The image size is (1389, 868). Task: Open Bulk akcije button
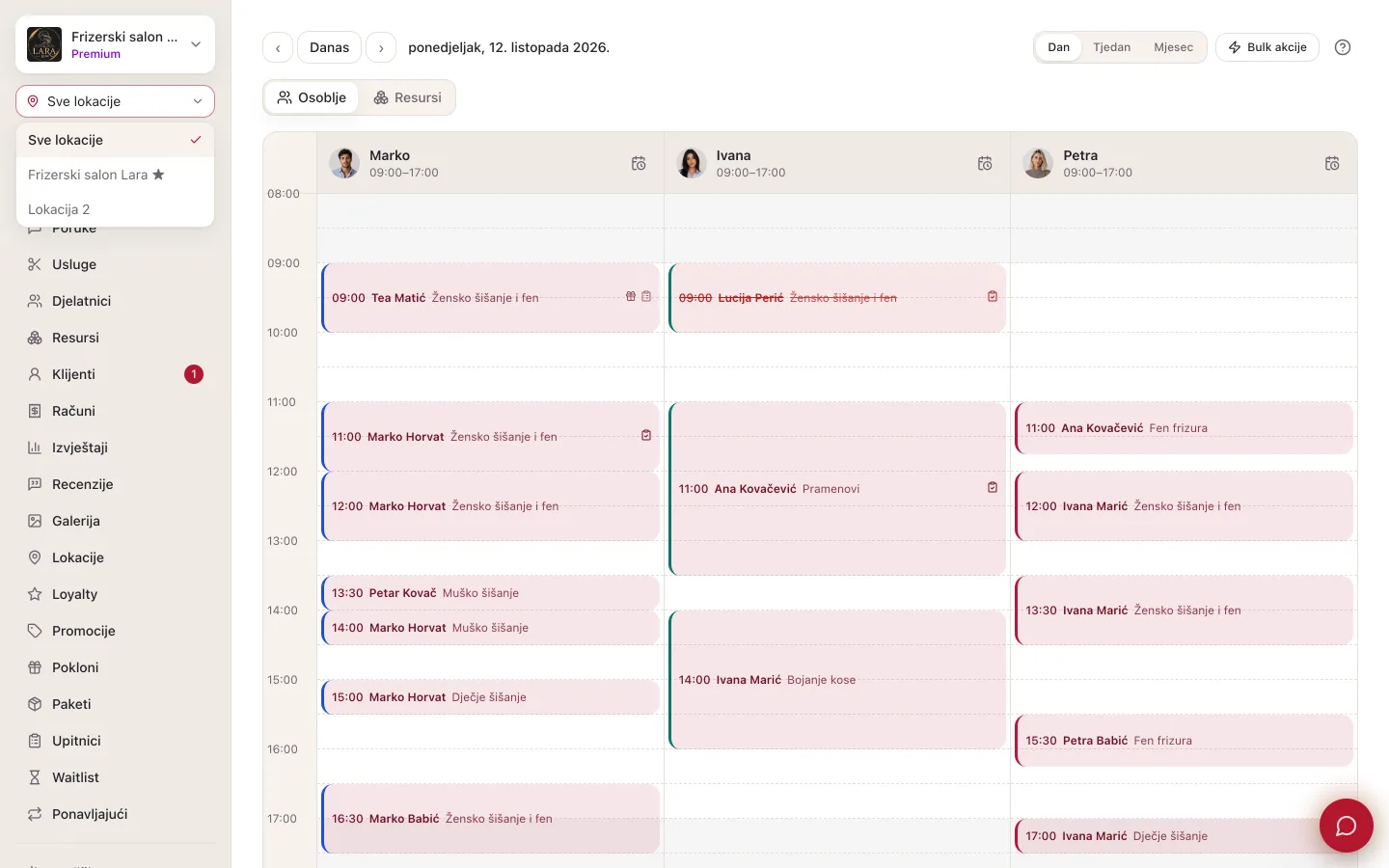coord(1267,47)
